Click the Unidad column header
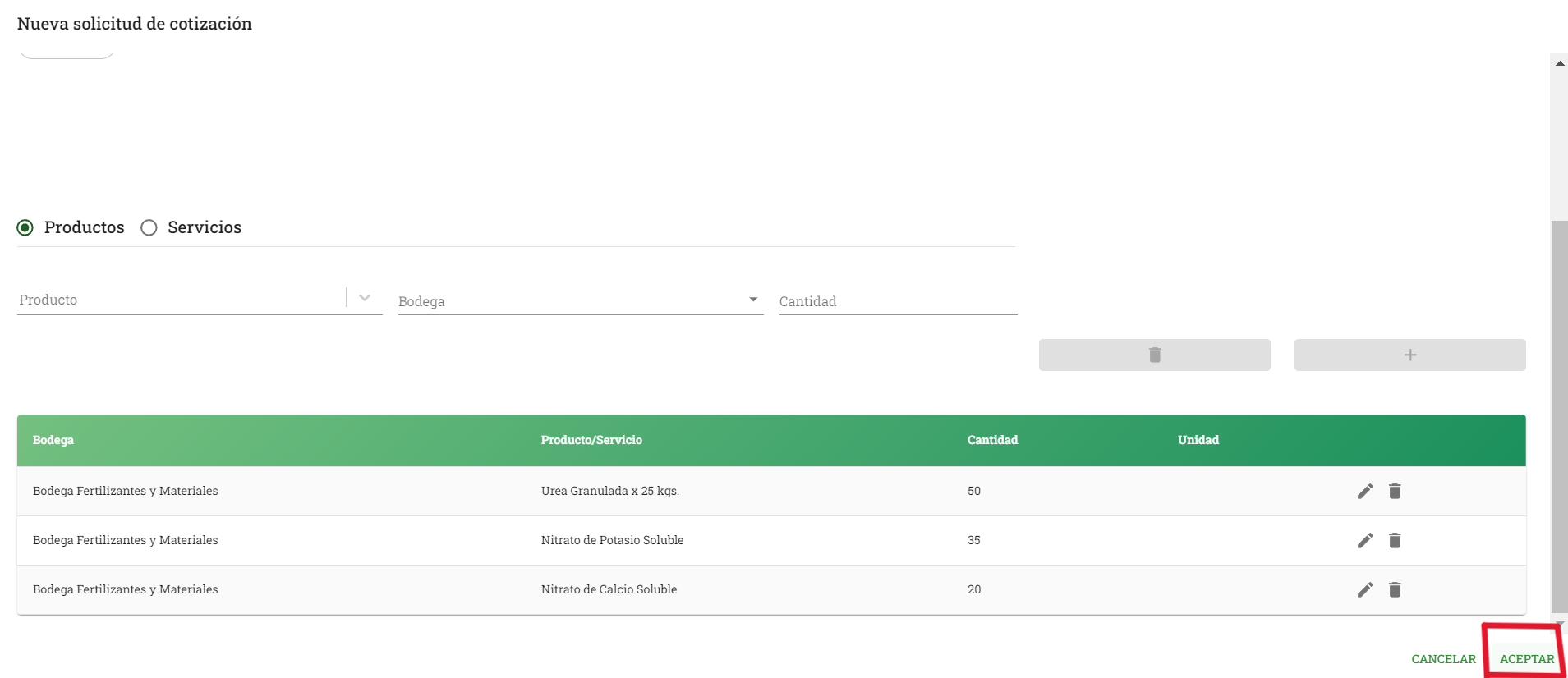This screenshot has width=1568, height=678. point(1198,440)
